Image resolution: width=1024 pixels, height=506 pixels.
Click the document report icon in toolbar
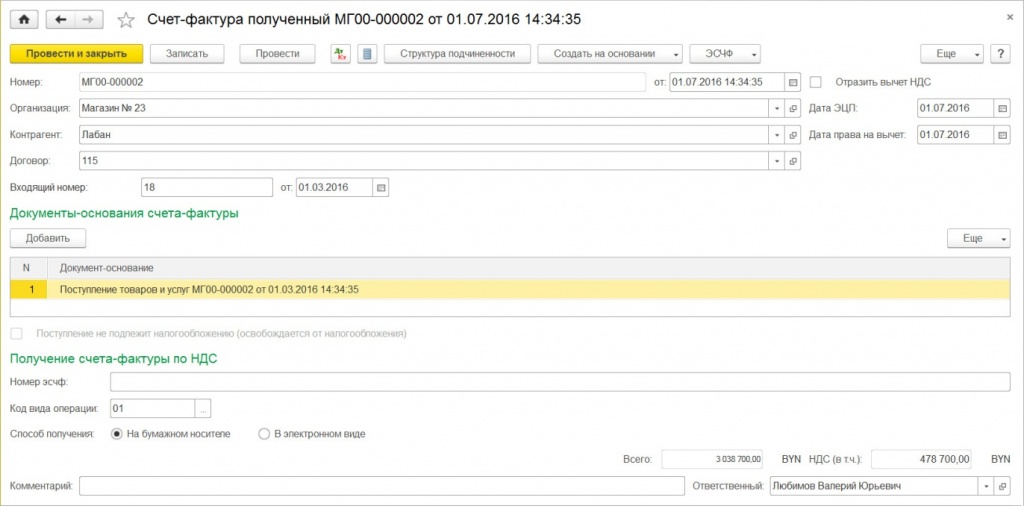click(366, 54)
